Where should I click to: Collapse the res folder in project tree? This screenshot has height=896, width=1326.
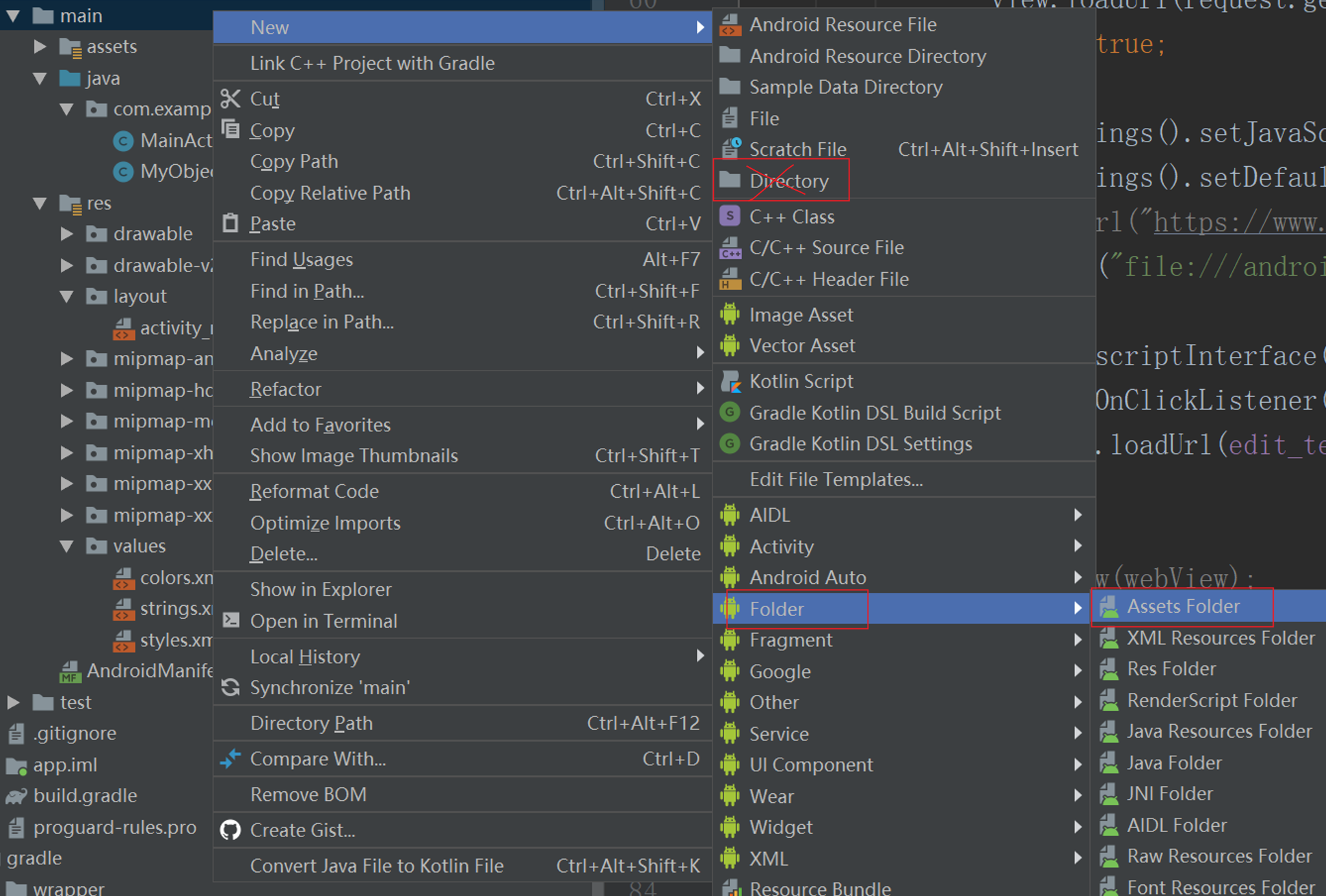(x=40, y=204)
